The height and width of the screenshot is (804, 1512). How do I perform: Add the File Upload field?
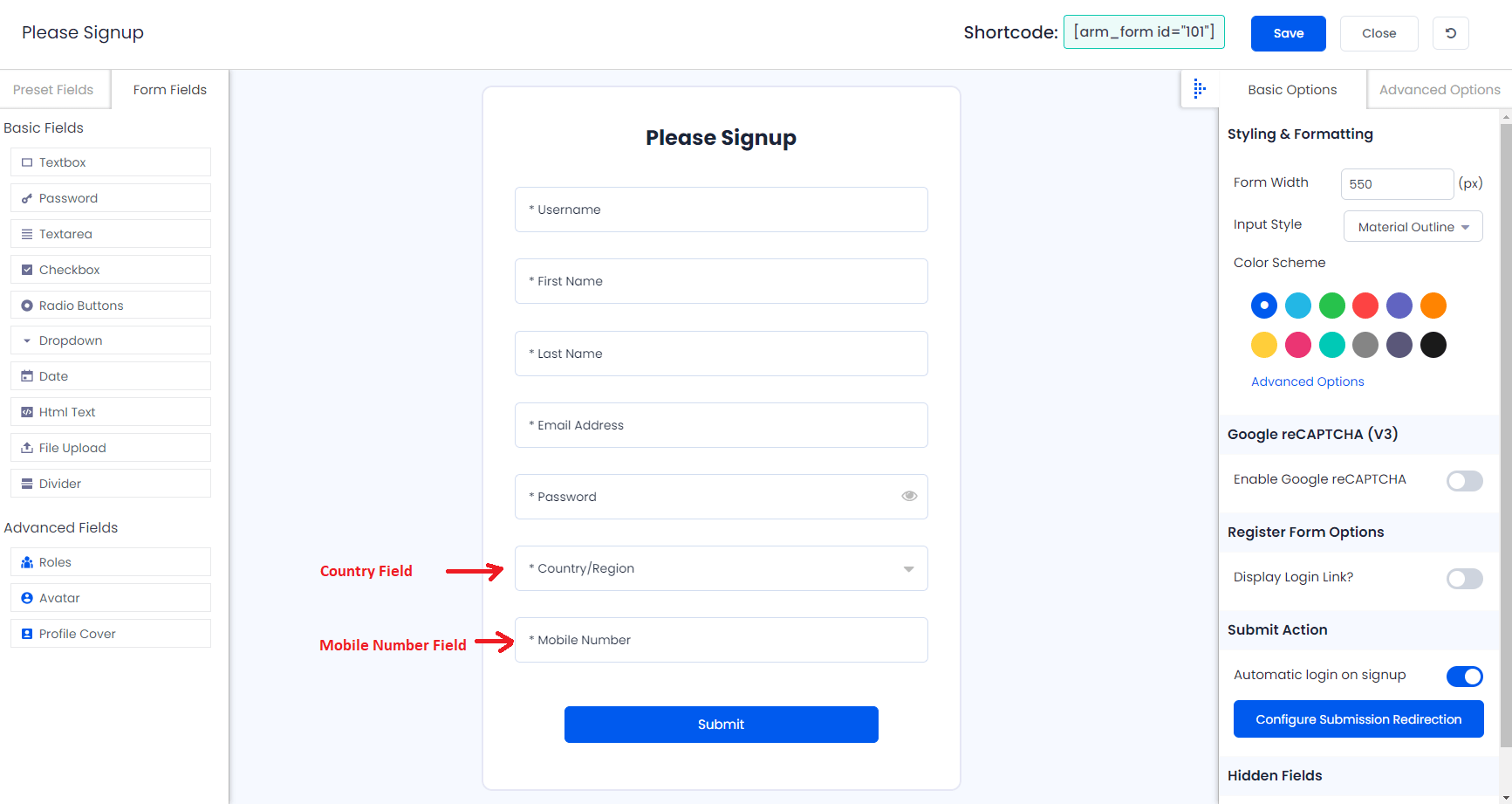[x=111, y=448]
